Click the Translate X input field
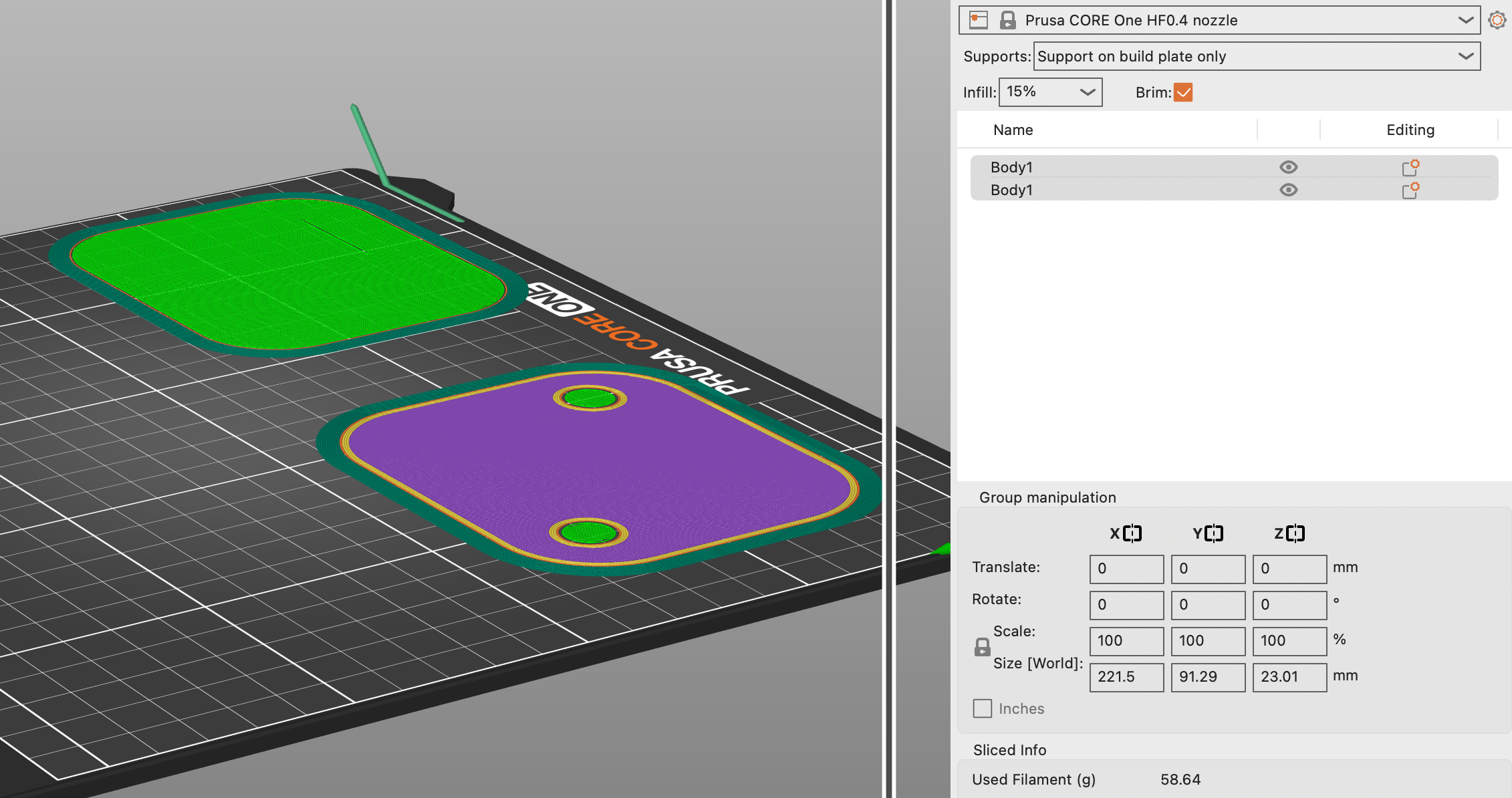The width and height of the screenshot is (1512, 798). click(1126, 569)
